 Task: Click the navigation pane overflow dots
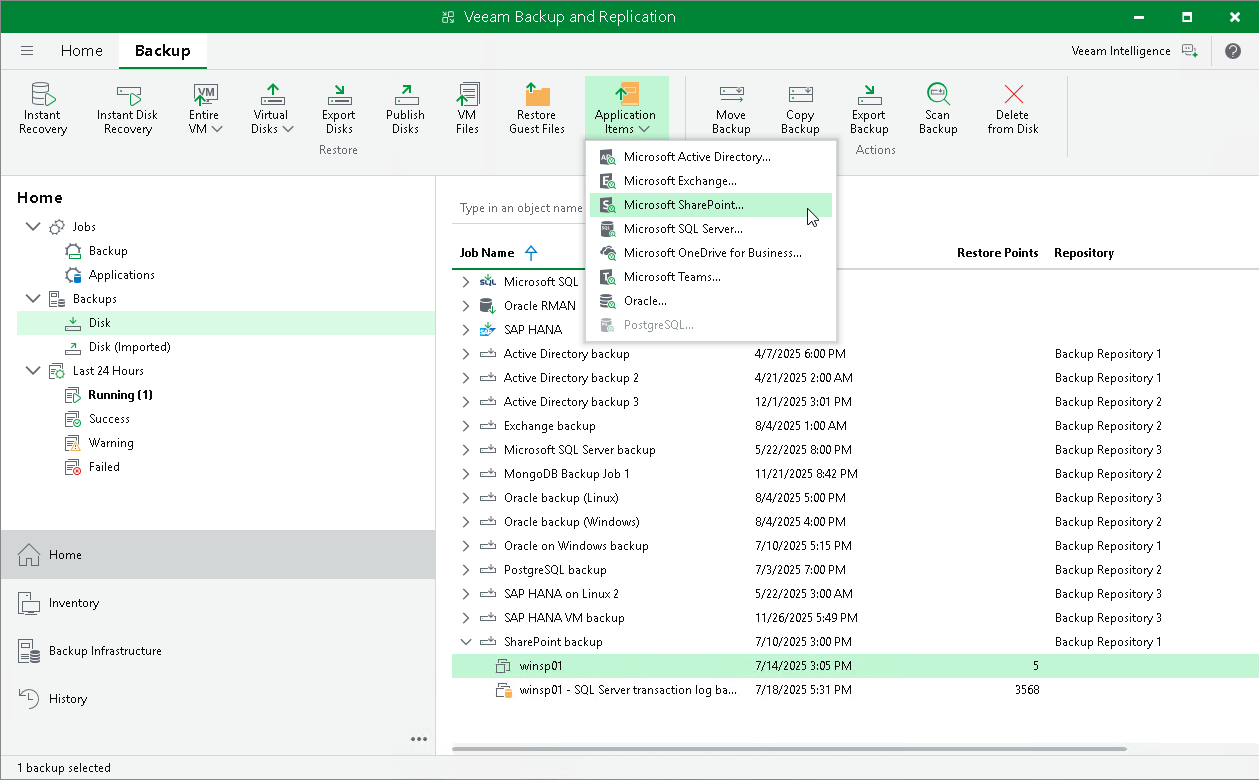(x=419, y=739)
